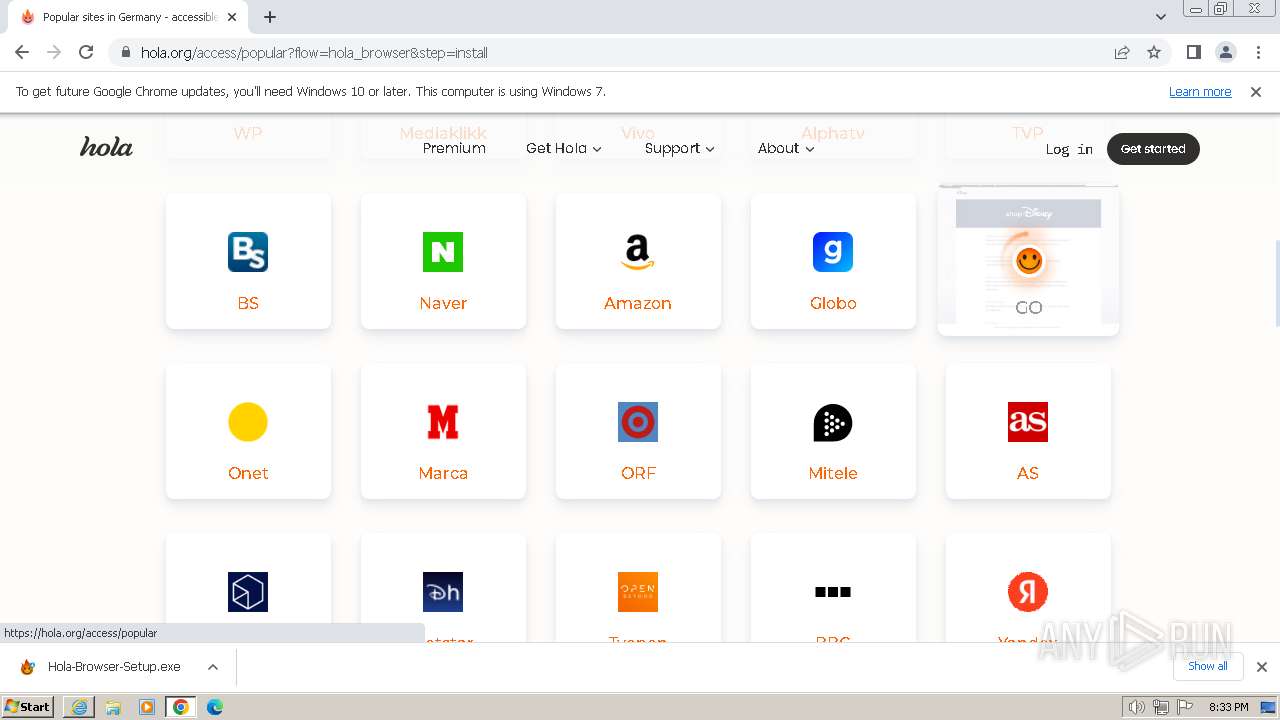The image size is (1280, 720).
Task: Share this page icon in address bar
Action: click(1122, 52)
